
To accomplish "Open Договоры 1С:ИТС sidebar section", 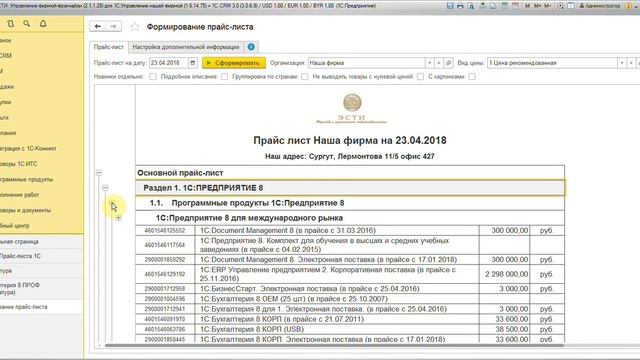I will tap(19, 164).
